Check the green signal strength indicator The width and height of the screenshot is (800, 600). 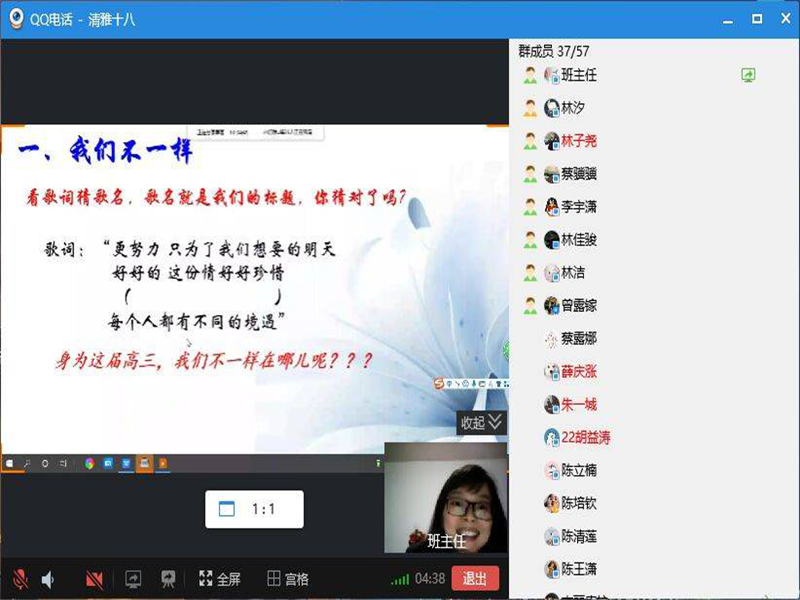click(400, 579)
